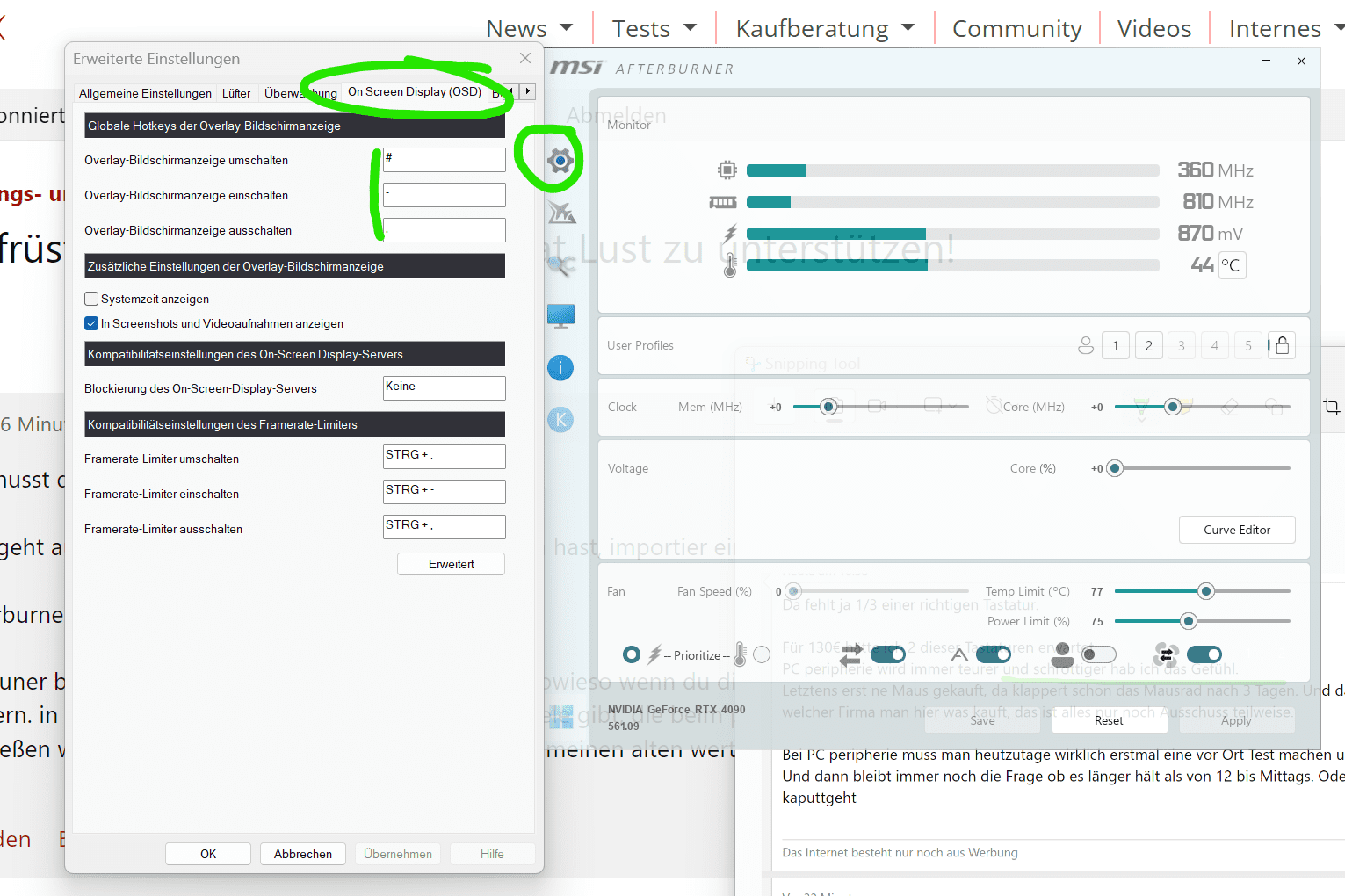Open Blockierung des On-Screen-Display-Servers 'Keine' field
Screen dimensions: 1345x896
coord(445,388)
